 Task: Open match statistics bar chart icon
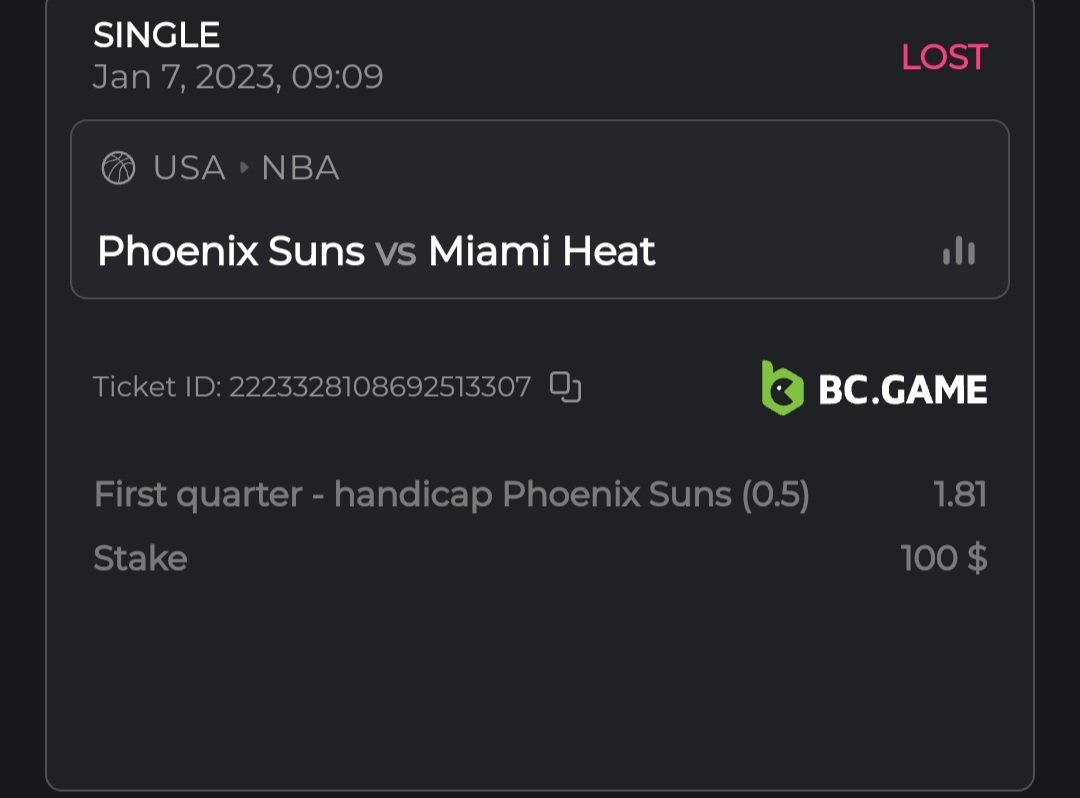pos(958,251)
